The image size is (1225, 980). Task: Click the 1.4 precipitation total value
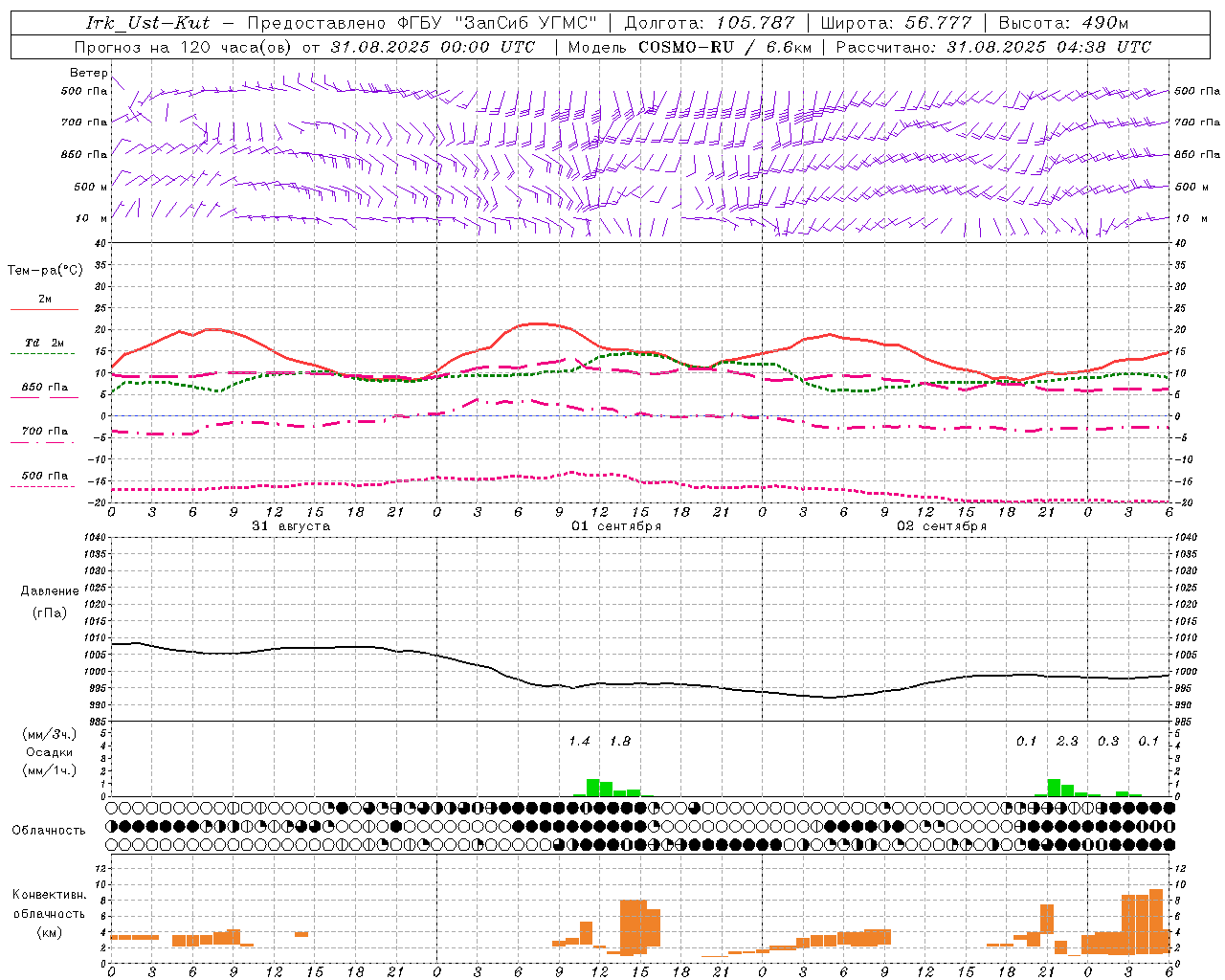580,741
